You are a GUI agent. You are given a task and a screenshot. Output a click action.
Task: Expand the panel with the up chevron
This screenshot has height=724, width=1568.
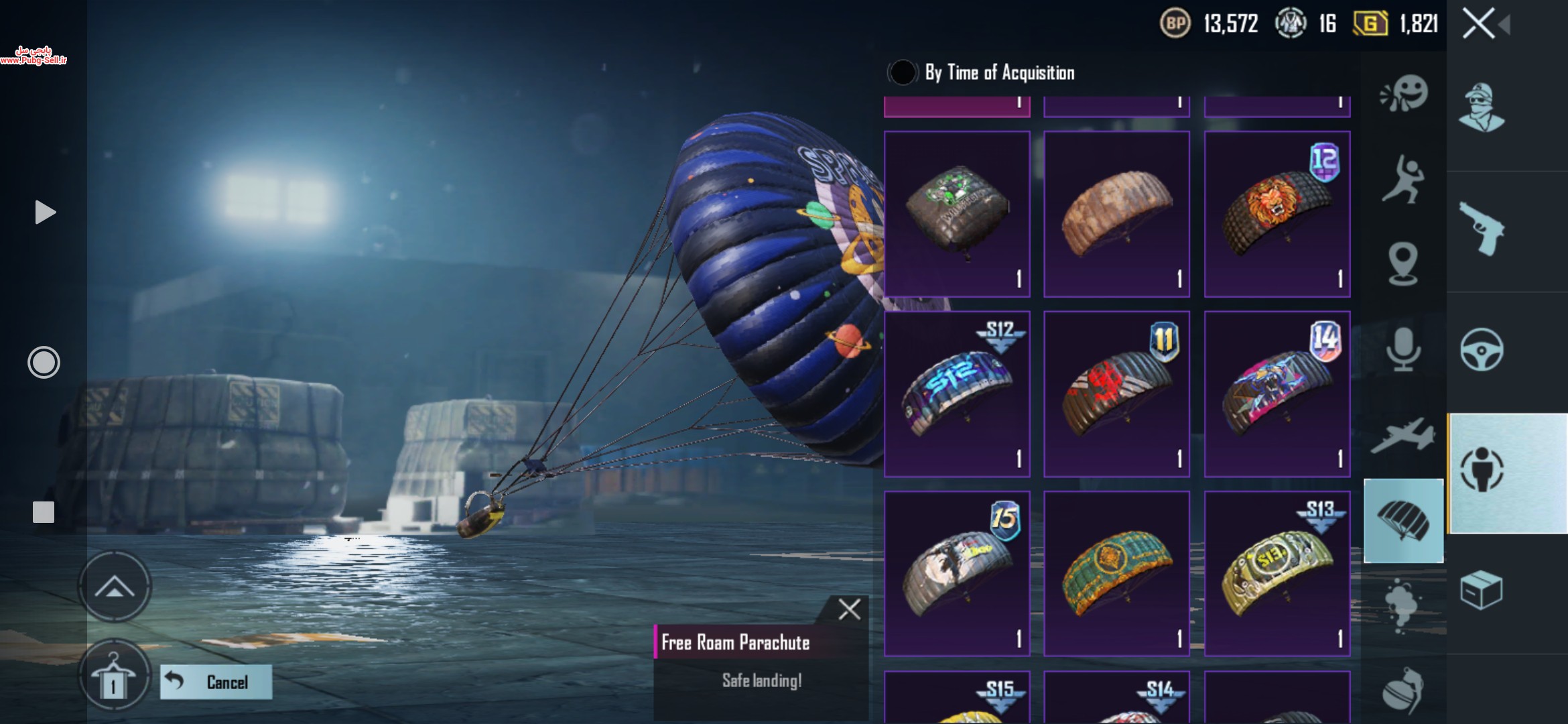[x=115, y=587]
